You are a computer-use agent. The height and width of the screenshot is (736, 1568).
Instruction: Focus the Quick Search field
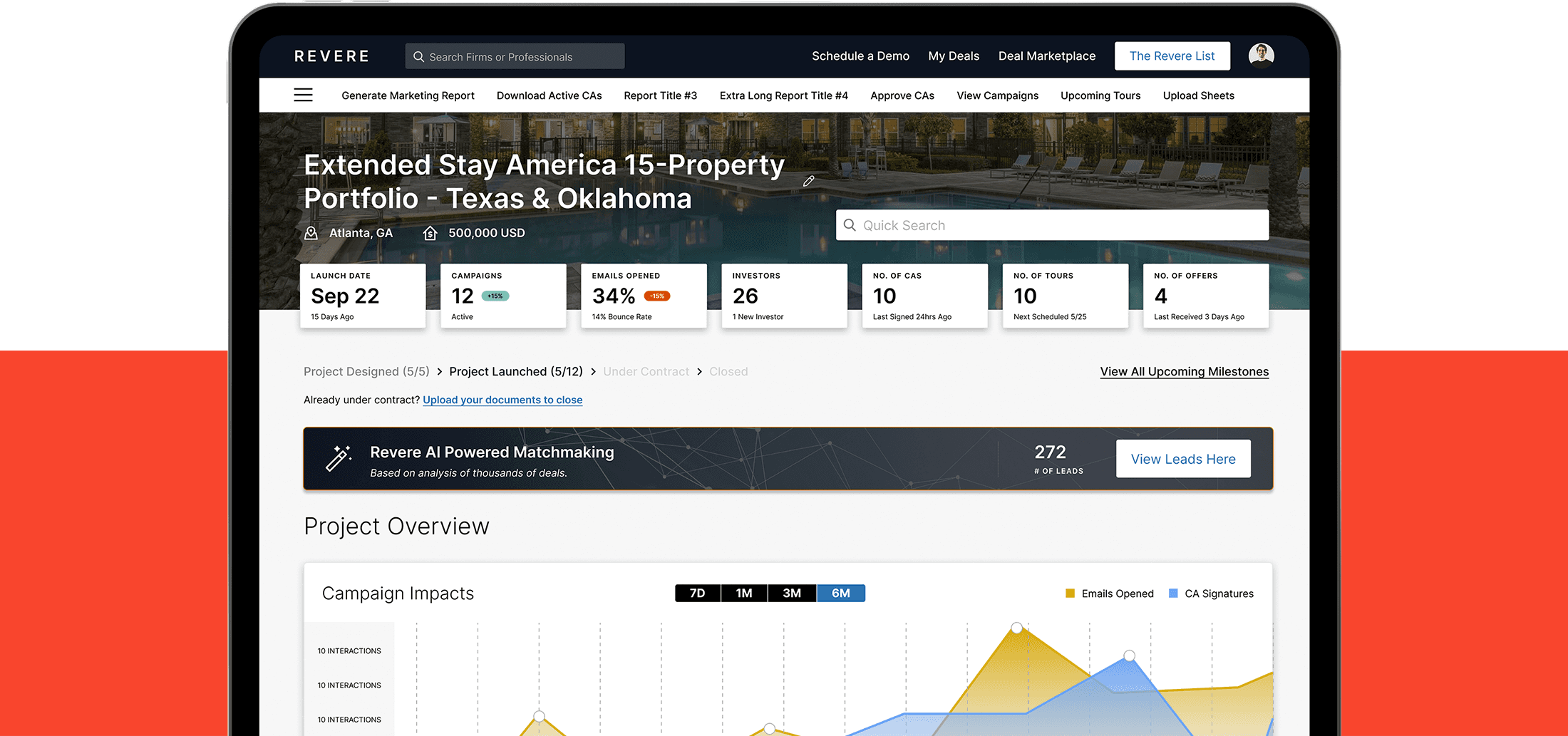1052,225
